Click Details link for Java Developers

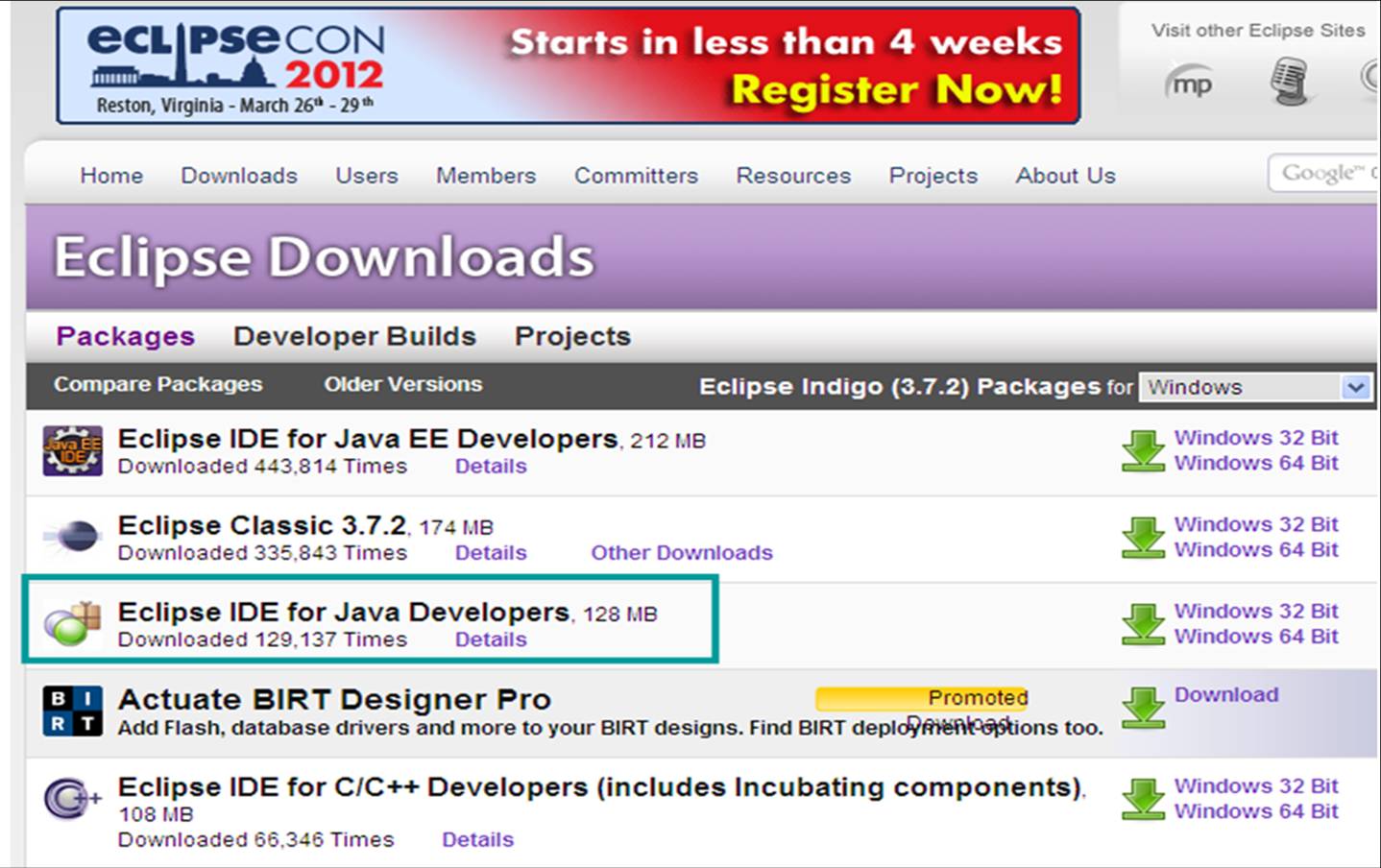[x=491, y=639]
